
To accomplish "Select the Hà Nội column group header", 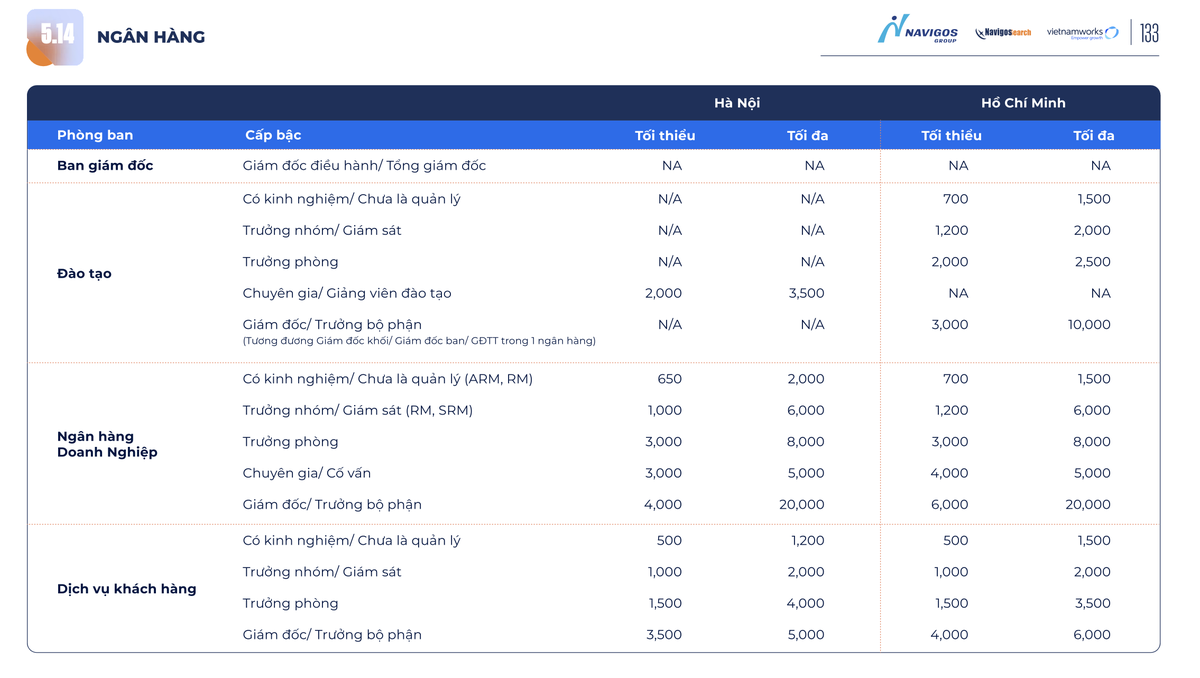I will point(736,103).
